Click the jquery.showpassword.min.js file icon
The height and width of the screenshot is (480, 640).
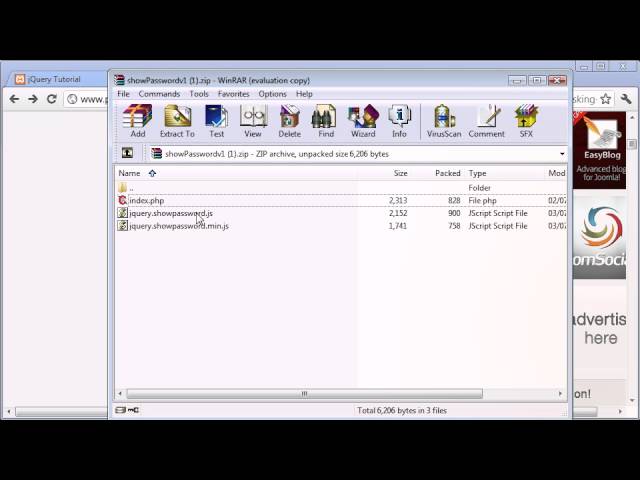coord(122,226)
